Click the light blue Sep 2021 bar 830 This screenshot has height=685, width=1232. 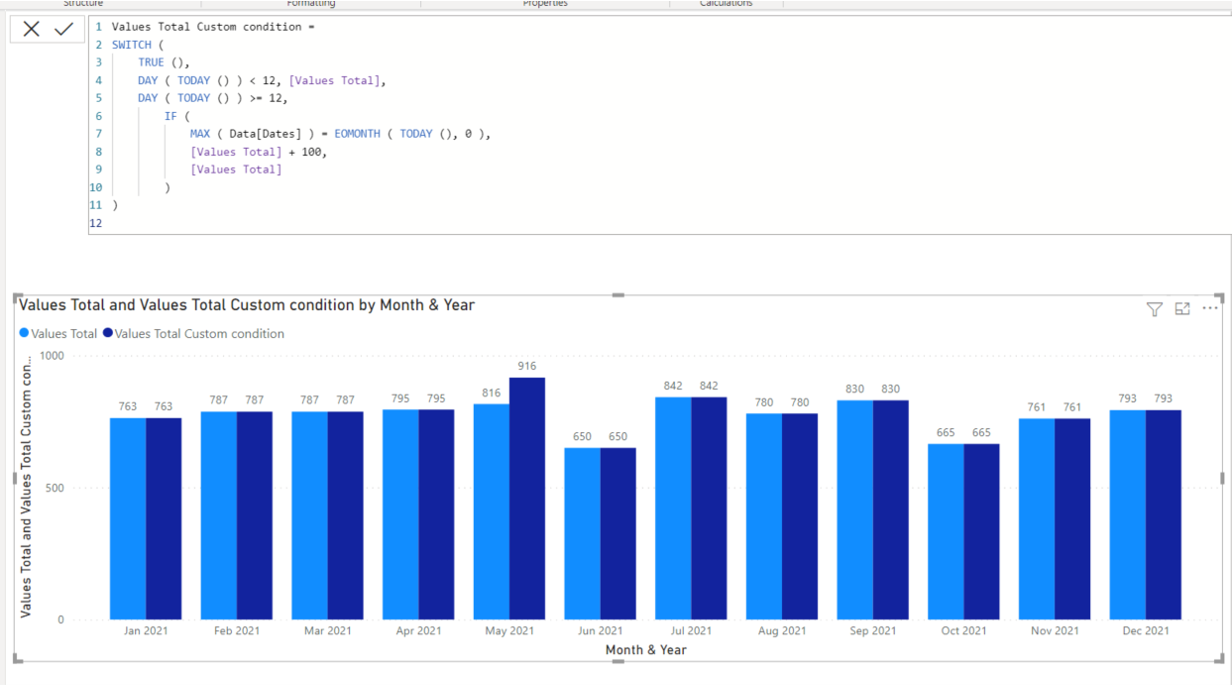(855, 510)
